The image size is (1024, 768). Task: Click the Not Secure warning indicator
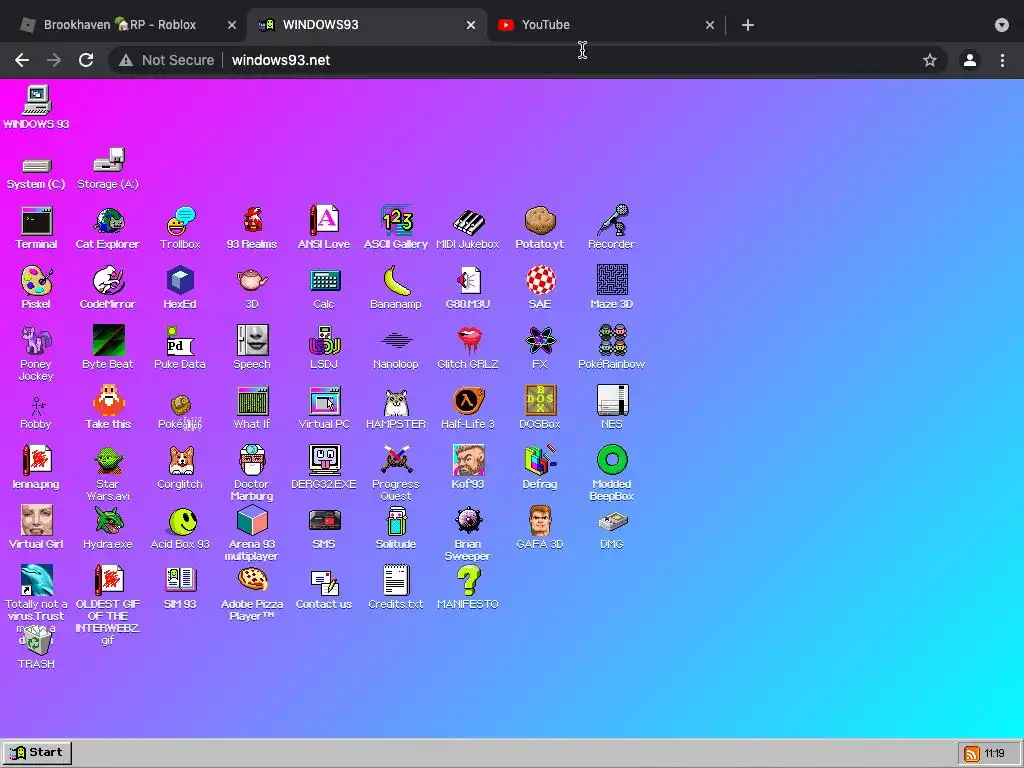click(x=166, y=60)
